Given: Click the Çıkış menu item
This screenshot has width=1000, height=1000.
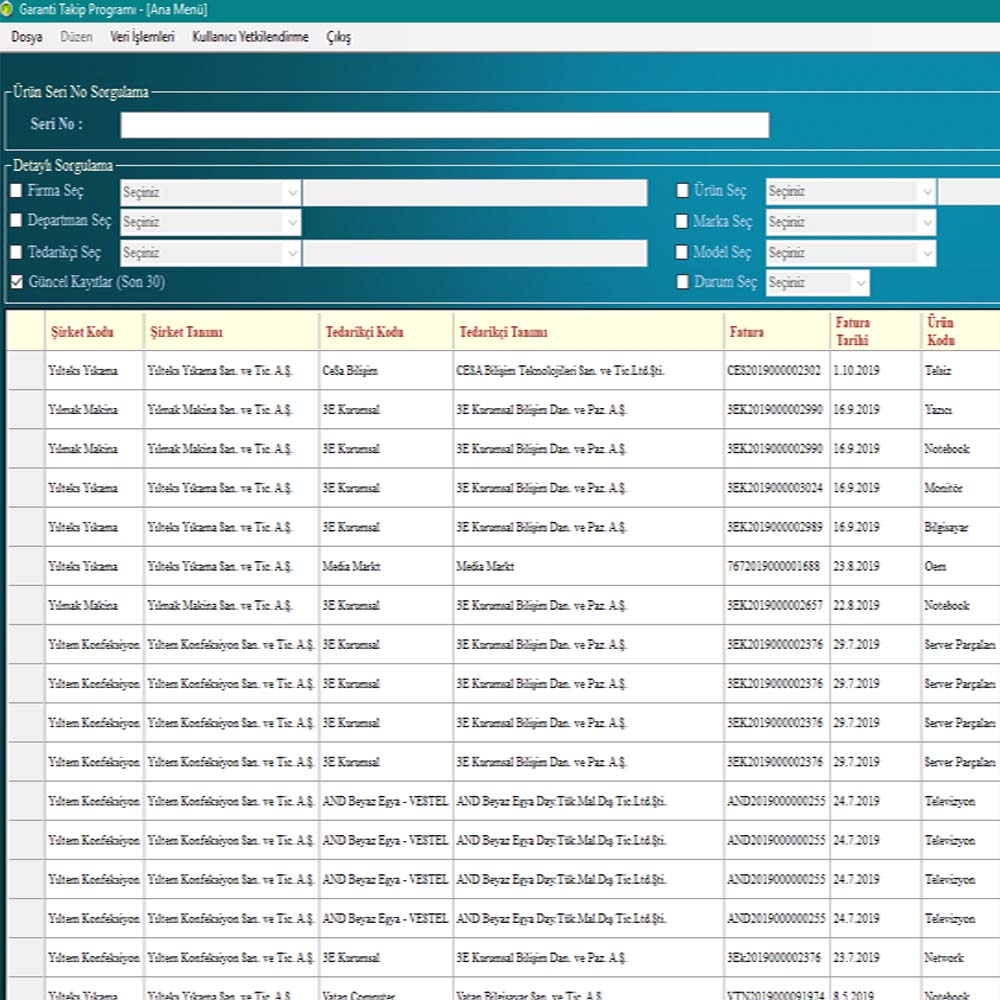Looking at the screenshot, I should (x=338, y=37).
